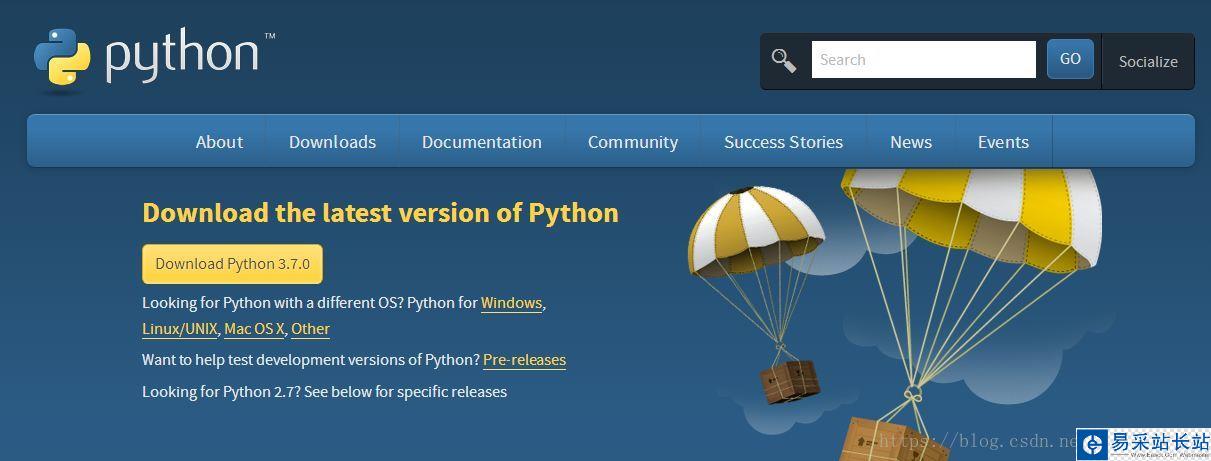Click inside the Search text field
Image resolution: width=1211 pixels, height=461 pixels.
coord(923,60)
